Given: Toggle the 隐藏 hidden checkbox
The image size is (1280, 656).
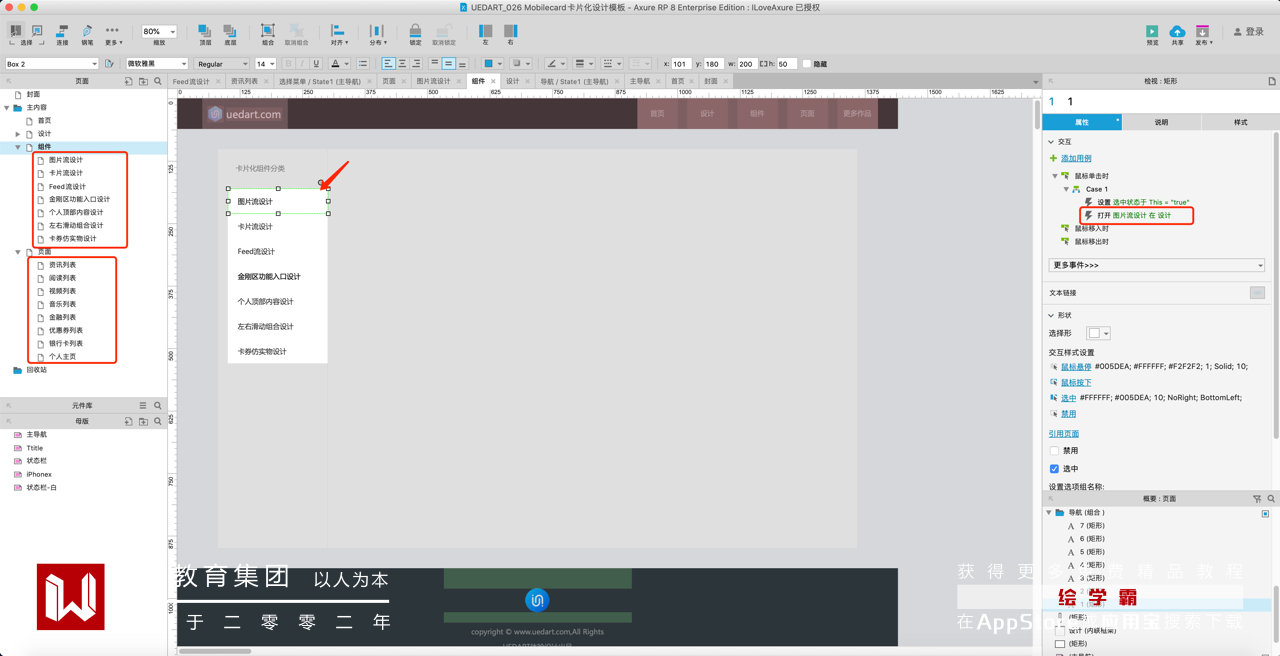Looking at the screenshot, I should (807, 64).
